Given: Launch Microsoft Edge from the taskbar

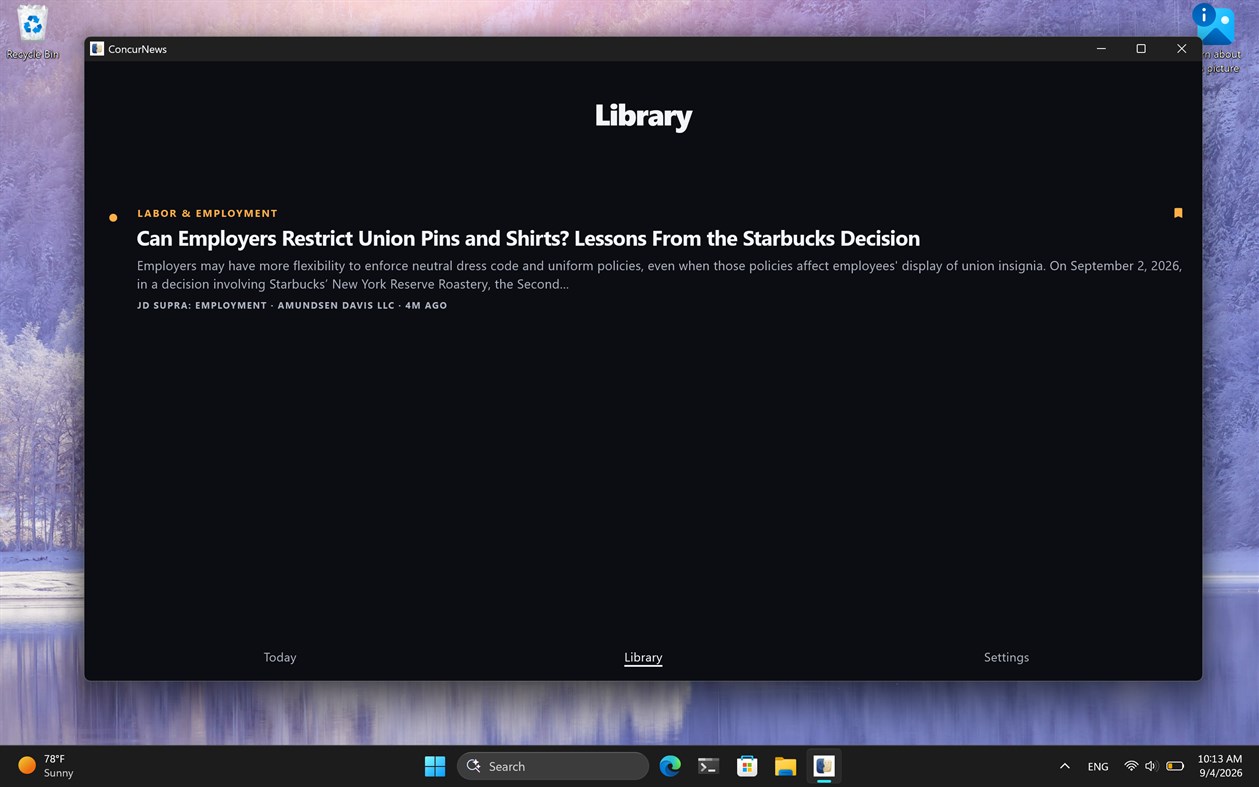Looking at the screenshot, I should coord(670,766).
